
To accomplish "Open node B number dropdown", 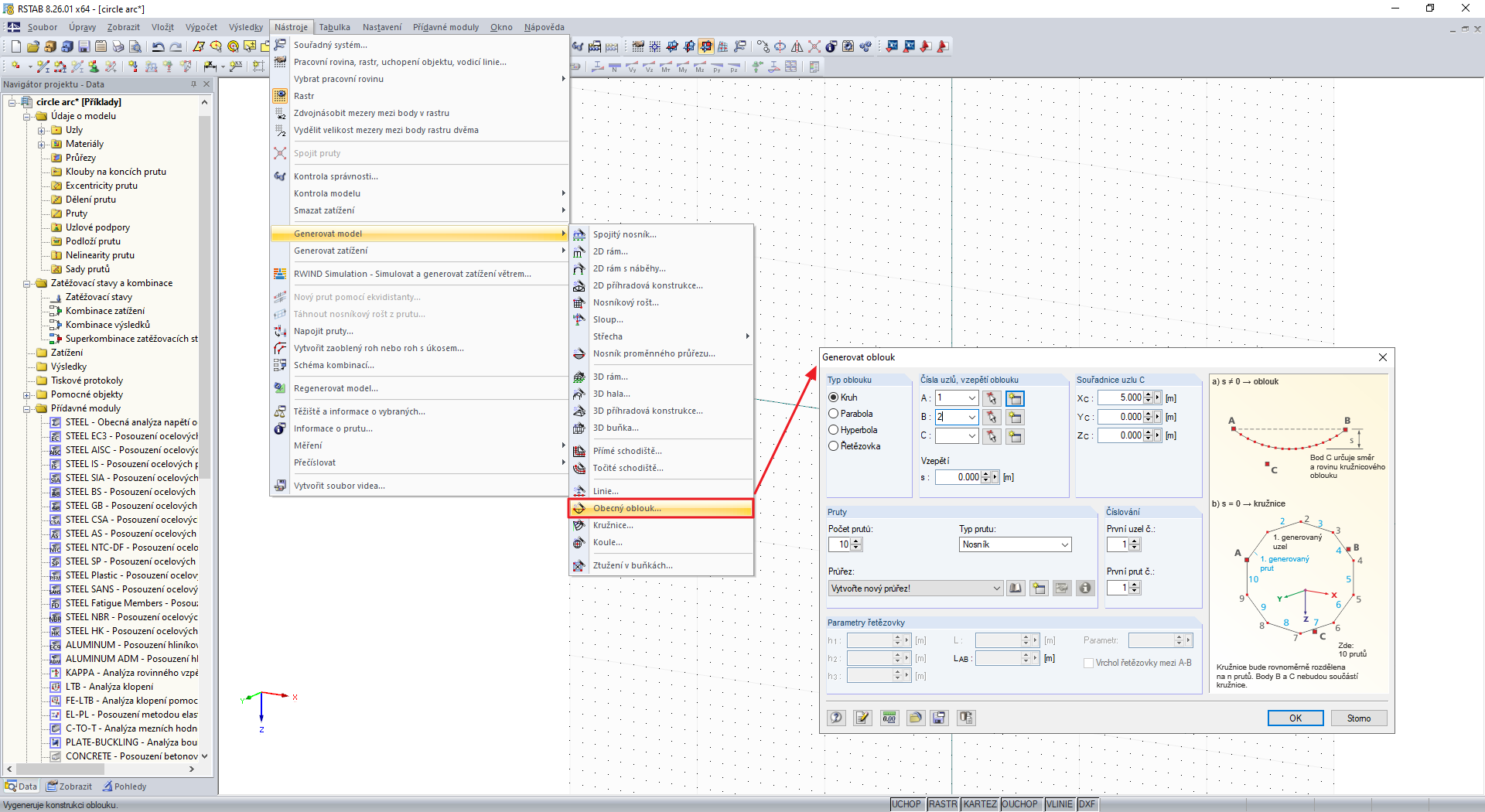I will point(972,418).
